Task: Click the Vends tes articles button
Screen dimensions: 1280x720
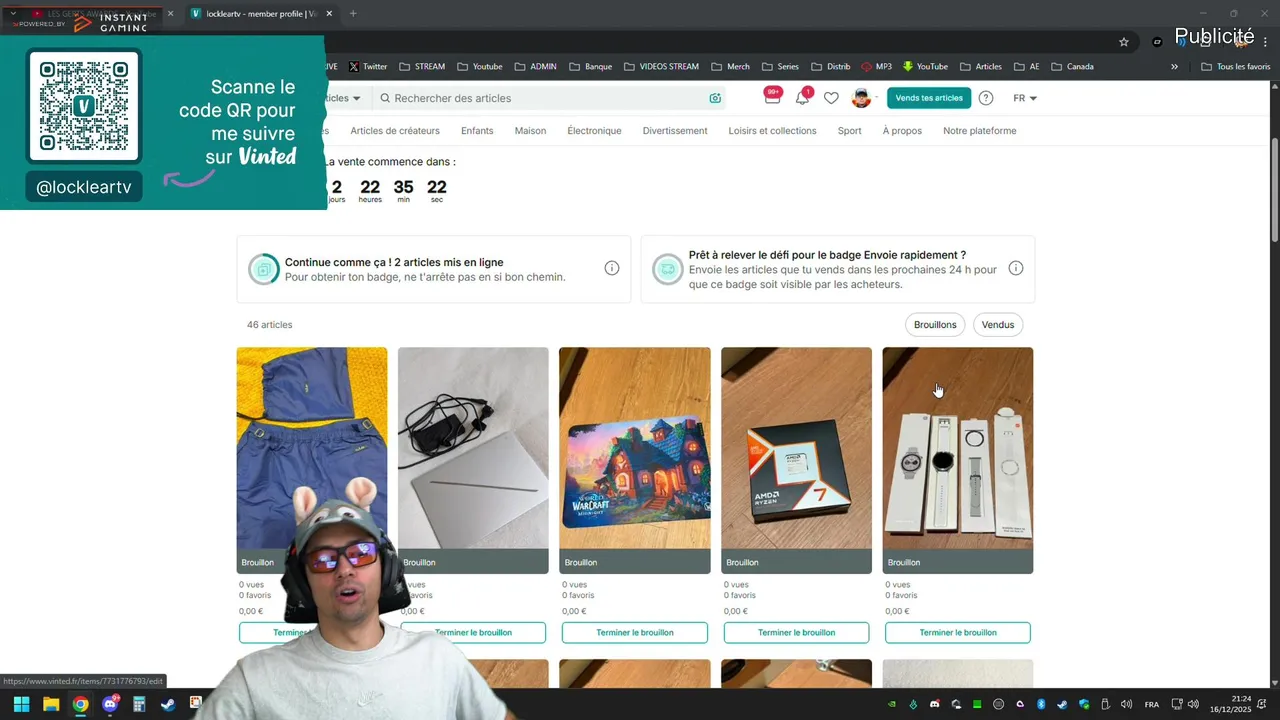Action: [x=929, y=98]
